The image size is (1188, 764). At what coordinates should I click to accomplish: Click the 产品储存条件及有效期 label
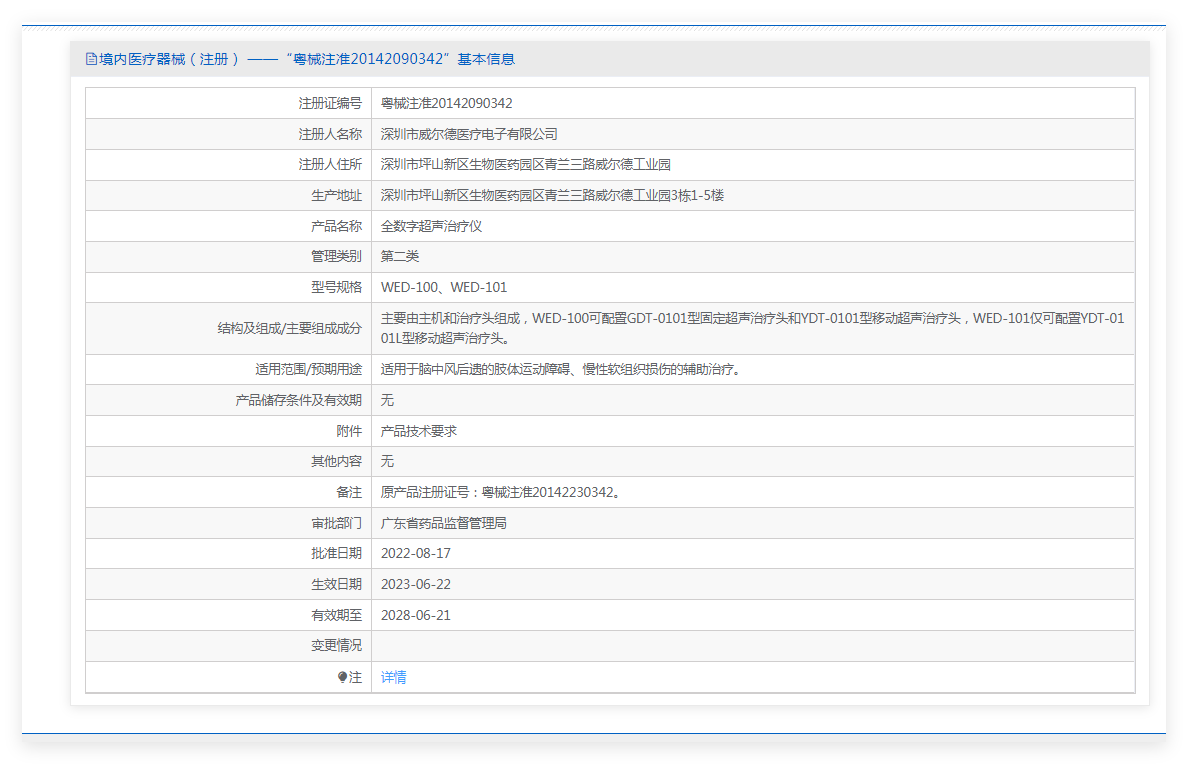tap(299, 400)
